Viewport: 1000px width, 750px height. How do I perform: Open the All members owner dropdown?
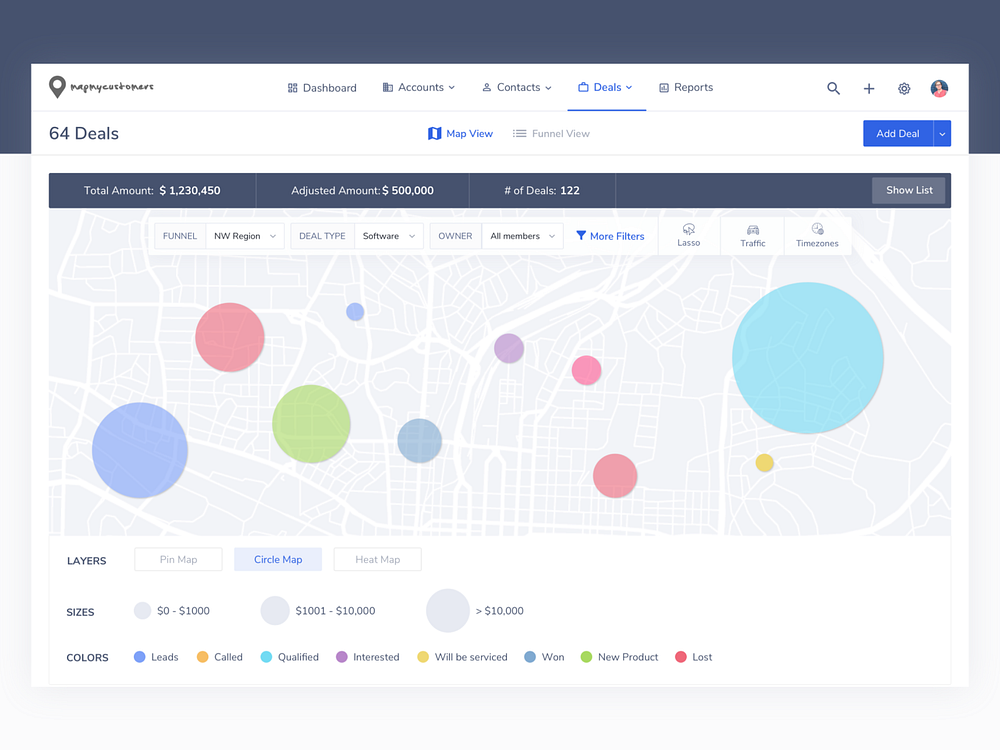click(x=521, y=235)
